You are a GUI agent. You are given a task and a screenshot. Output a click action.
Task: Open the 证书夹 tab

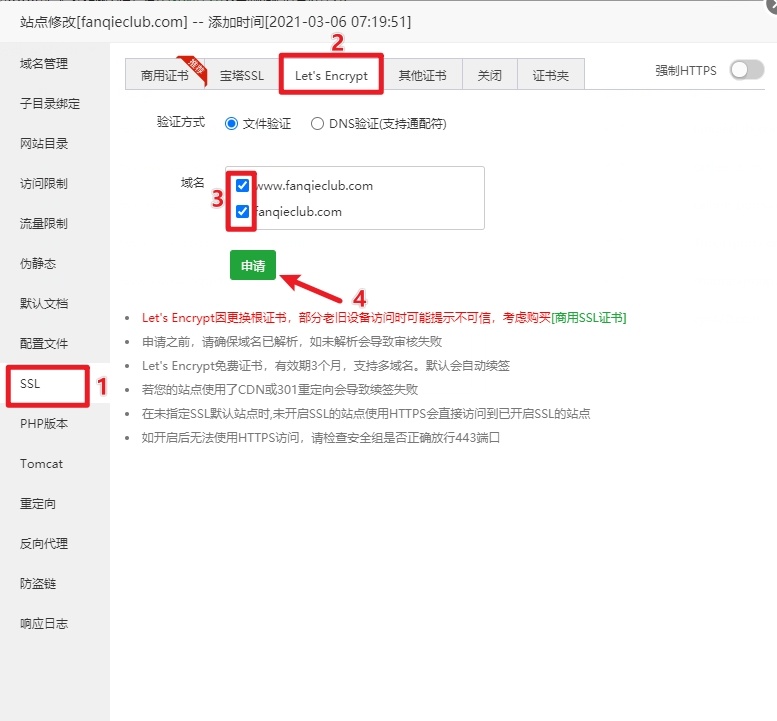pyautogui.click(x=551, y=75)
